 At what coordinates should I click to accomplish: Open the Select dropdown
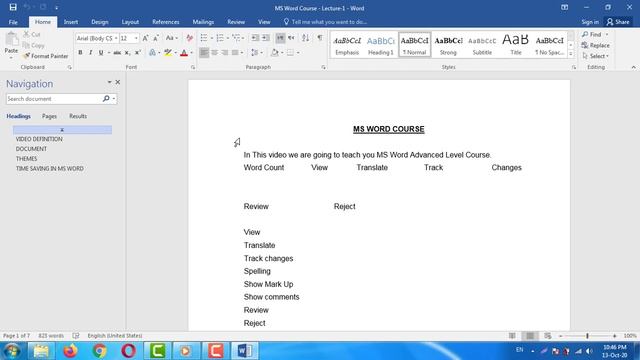tap(596, 56)
